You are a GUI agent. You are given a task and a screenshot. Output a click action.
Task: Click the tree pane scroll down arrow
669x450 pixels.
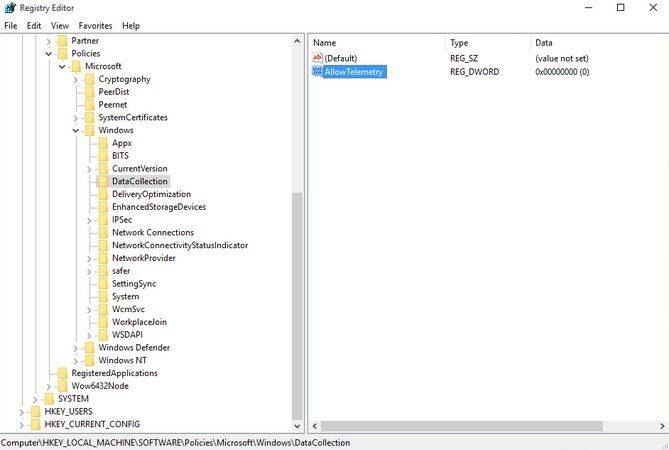297,426
